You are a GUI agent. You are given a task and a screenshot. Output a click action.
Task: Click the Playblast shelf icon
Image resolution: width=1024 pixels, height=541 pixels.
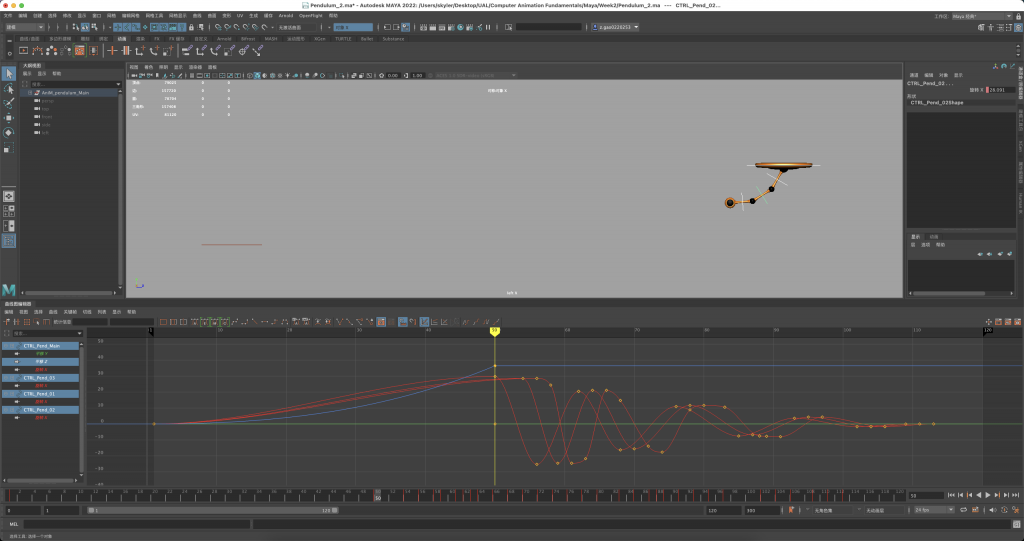(x=24, y=50)
